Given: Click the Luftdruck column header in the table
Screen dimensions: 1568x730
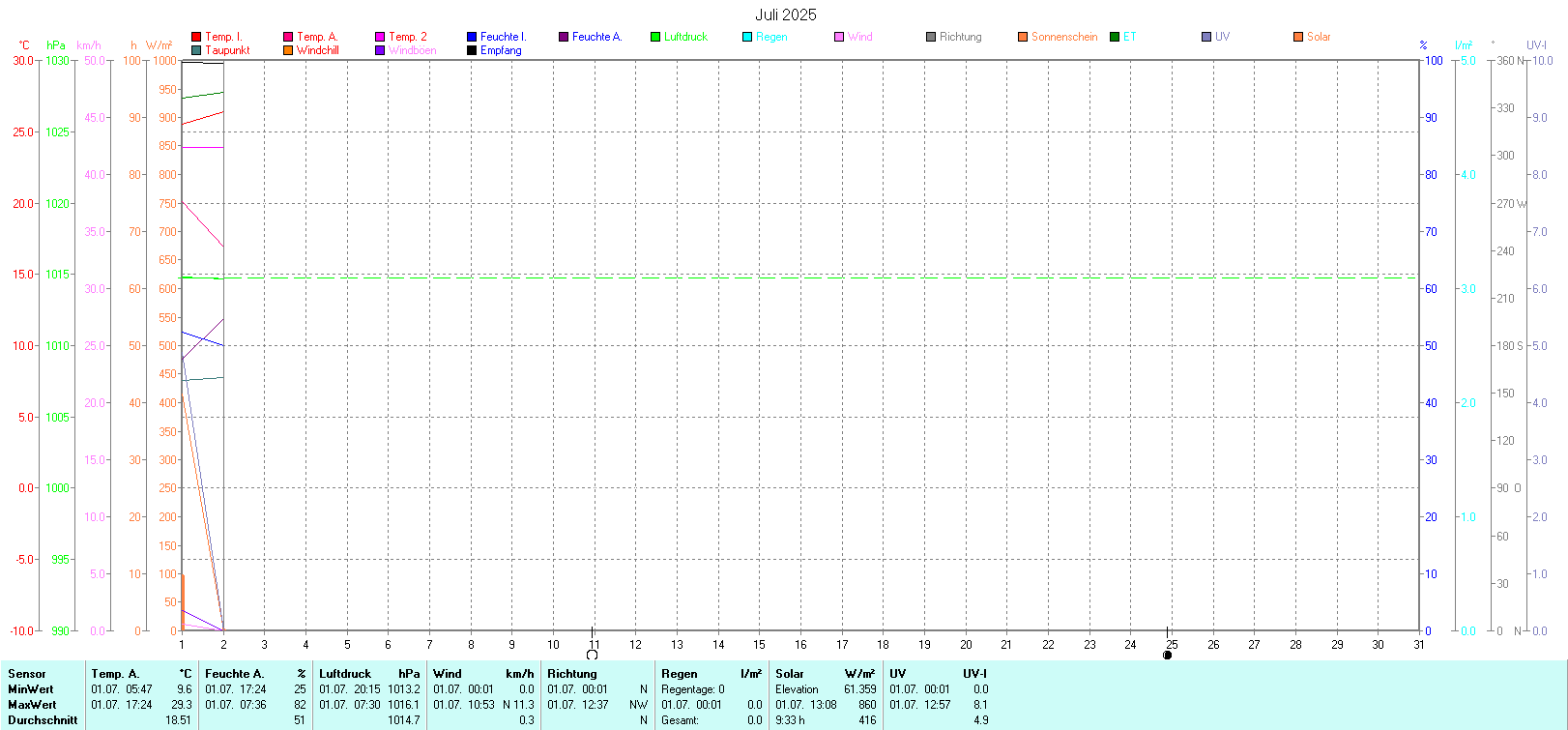Looking at the screenshot, I should click(x=345, y=674).
